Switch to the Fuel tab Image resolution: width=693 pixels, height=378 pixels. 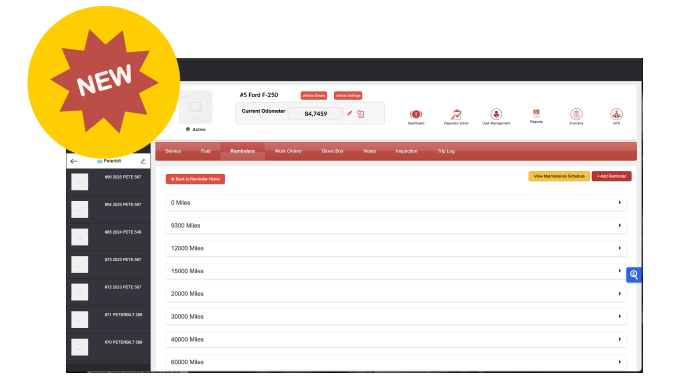[x=206, y=151]
